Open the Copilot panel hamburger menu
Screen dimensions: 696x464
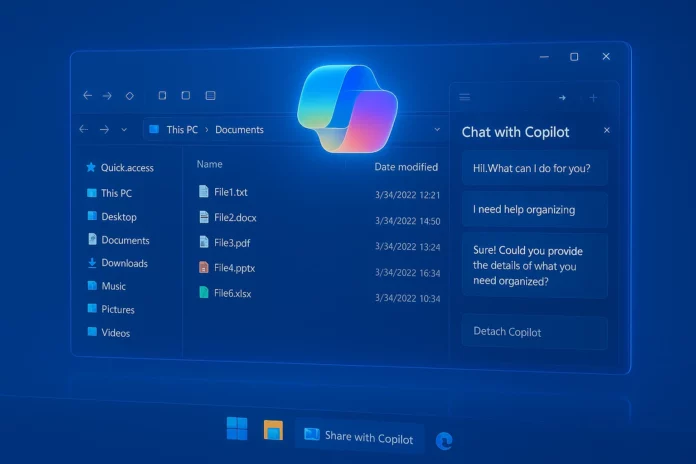[465, 97]
